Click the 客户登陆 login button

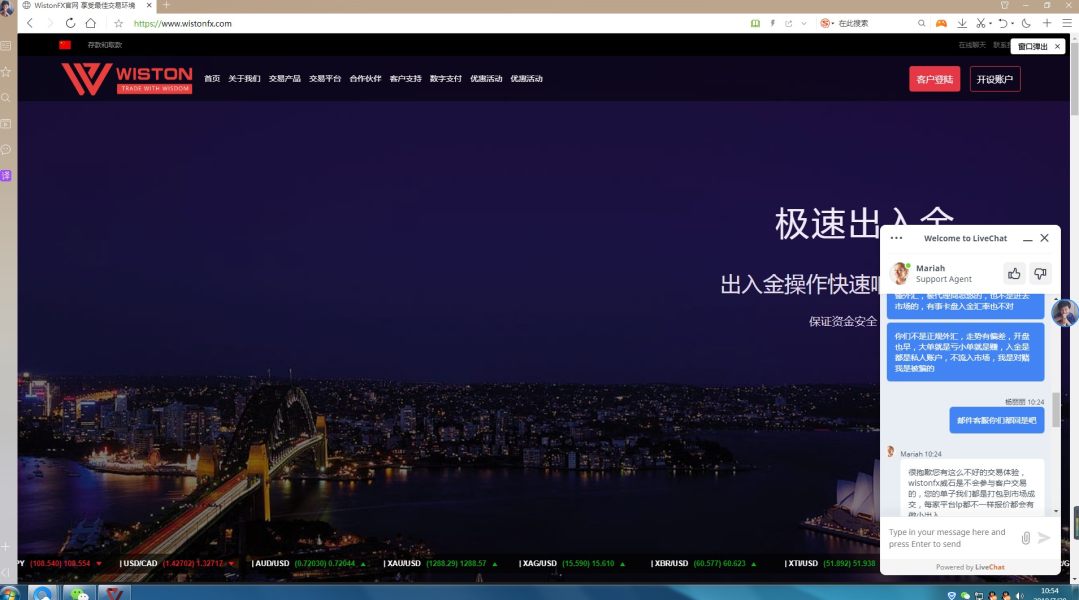[x=934, y=79]
